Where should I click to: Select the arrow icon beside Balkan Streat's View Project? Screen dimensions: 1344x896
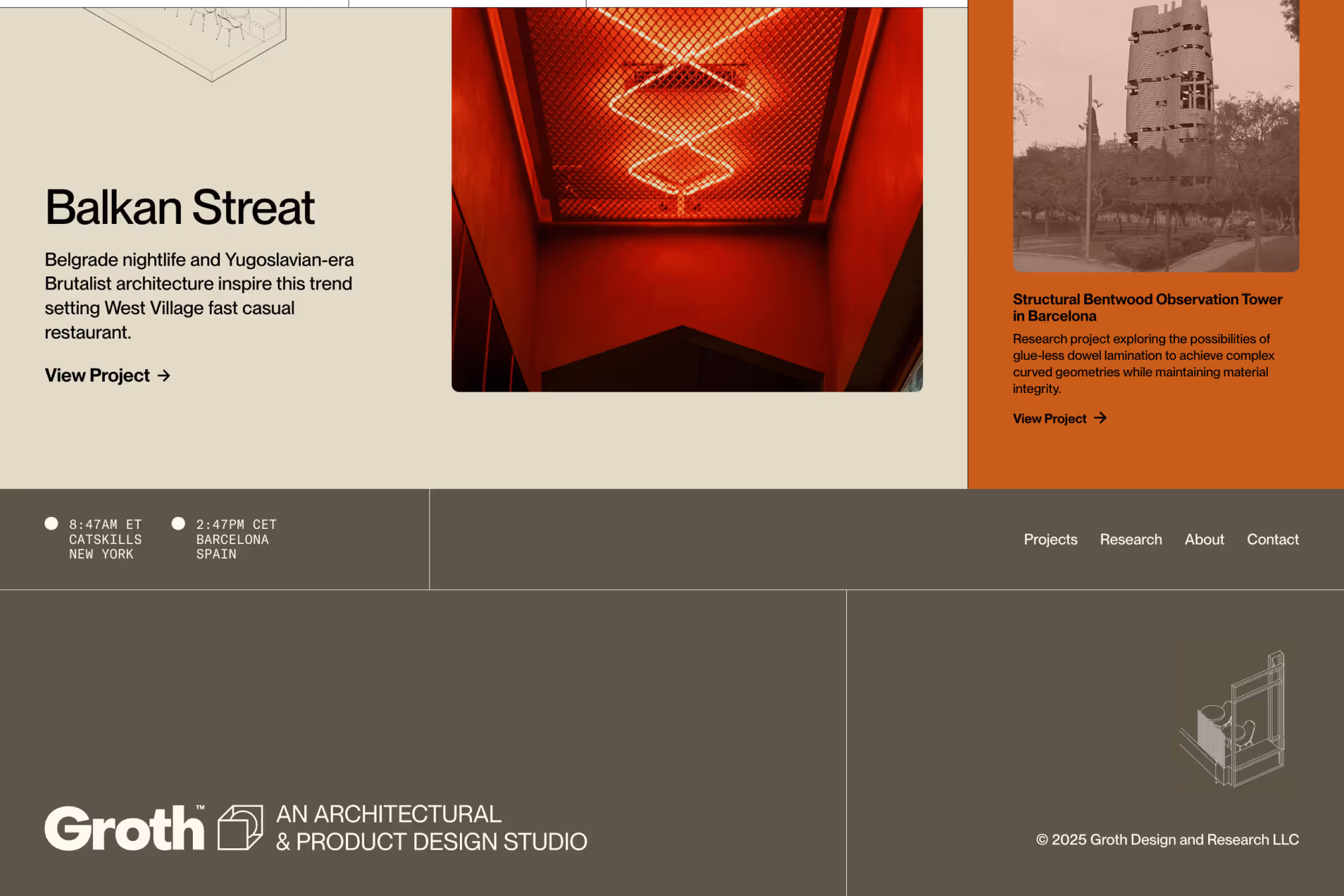[x=164, y=376]
